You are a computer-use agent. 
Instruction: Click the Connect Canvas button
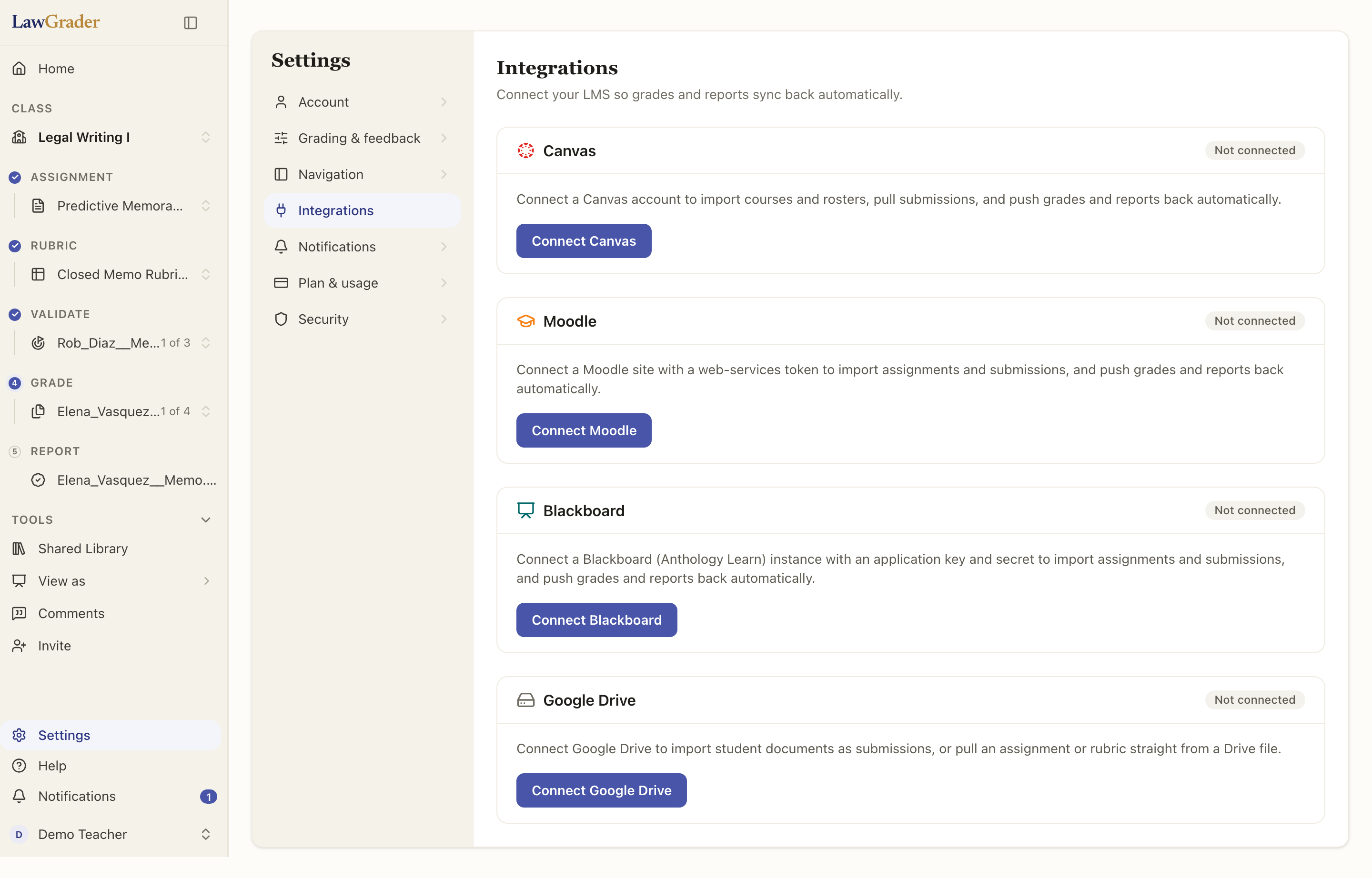[x=584, y=240]
